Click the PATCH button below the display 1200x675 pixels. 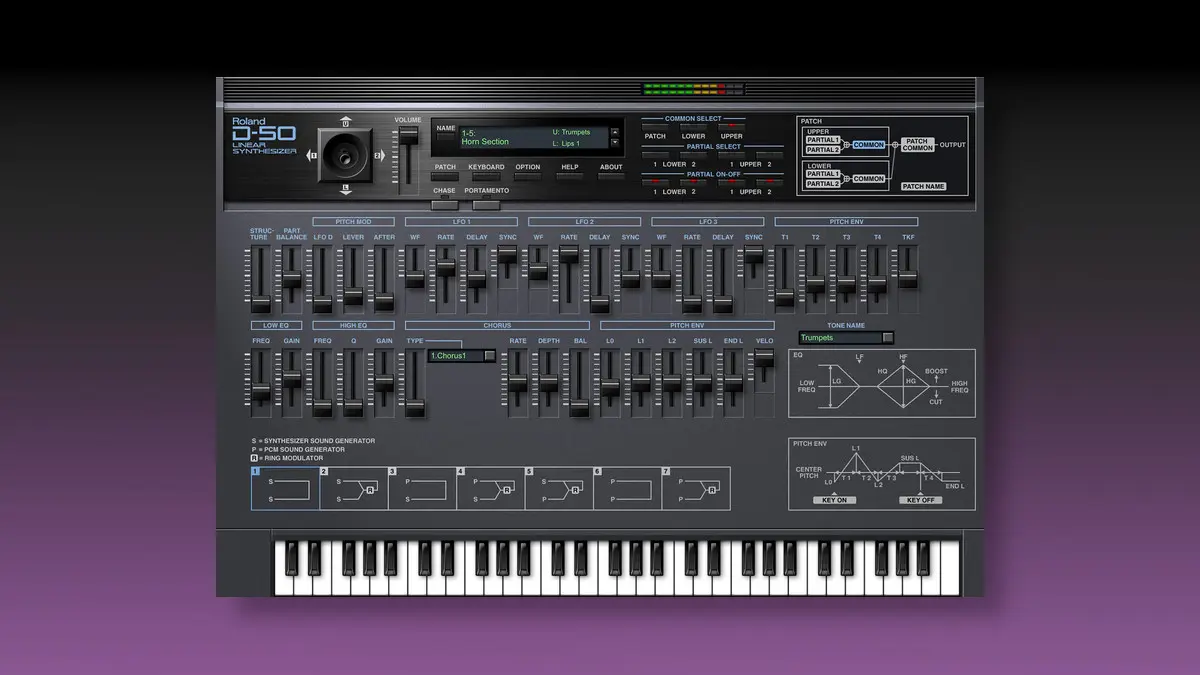(x=445, y=177)
